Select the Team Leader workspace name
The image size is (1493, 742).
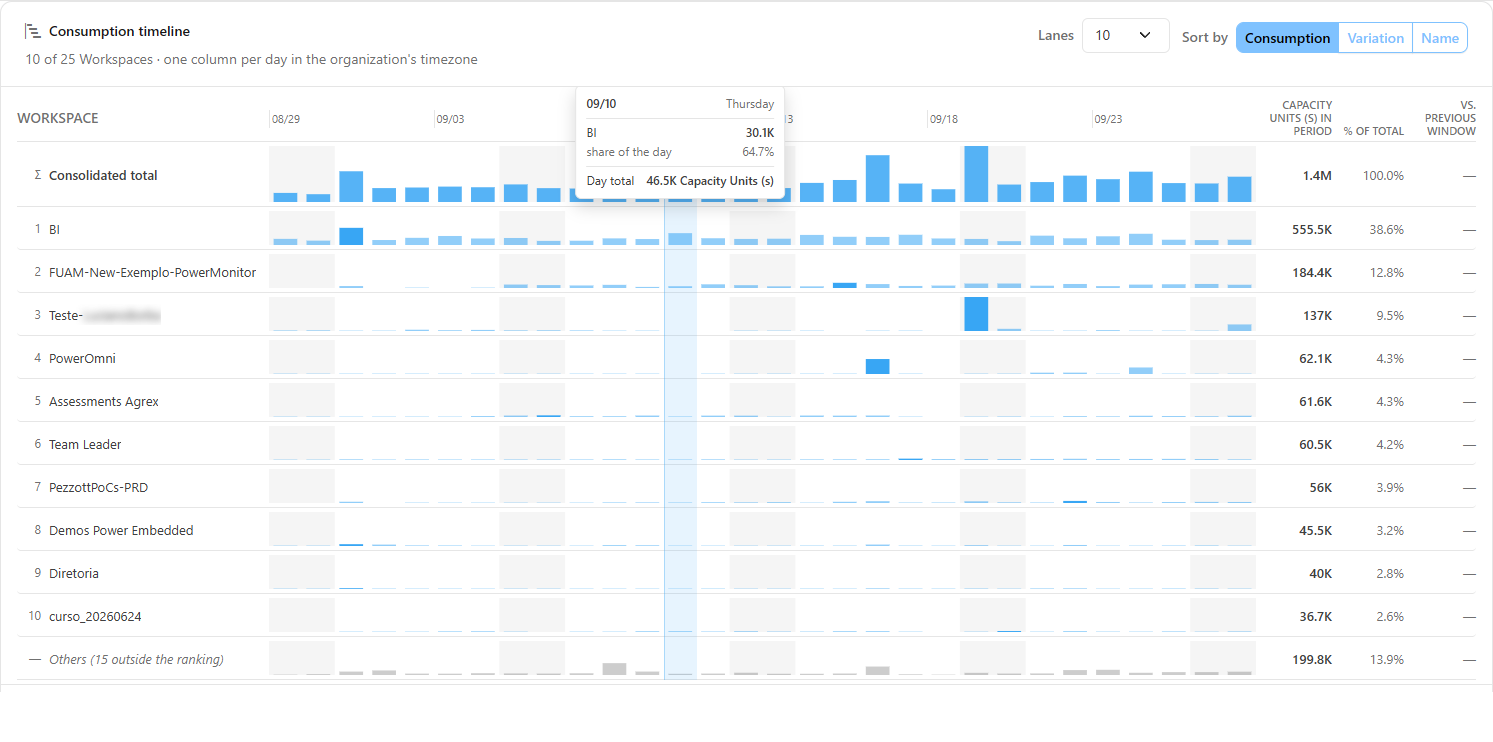[85, 444]
